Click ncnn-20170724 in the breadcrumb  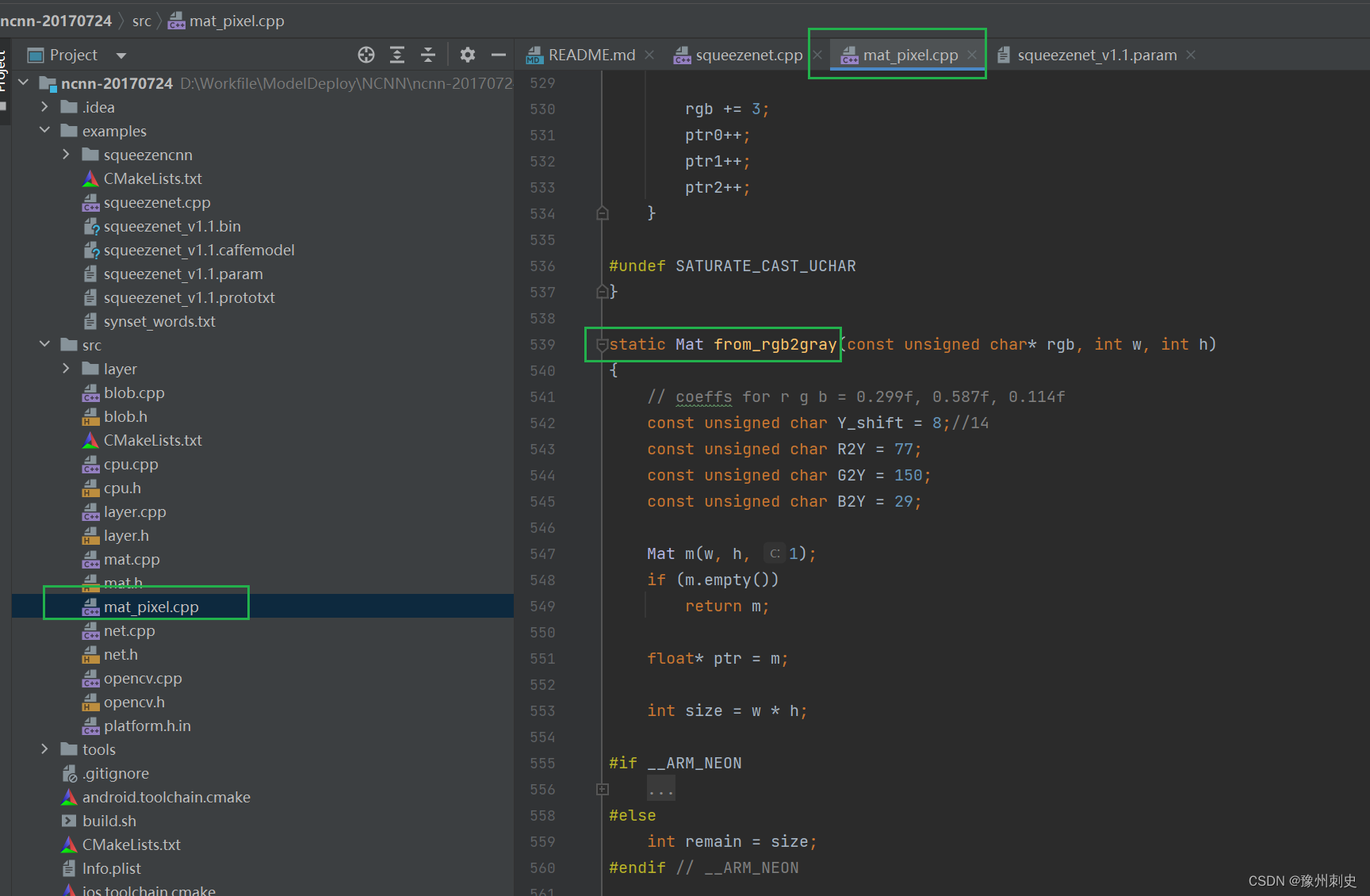[x=55, y=21]
